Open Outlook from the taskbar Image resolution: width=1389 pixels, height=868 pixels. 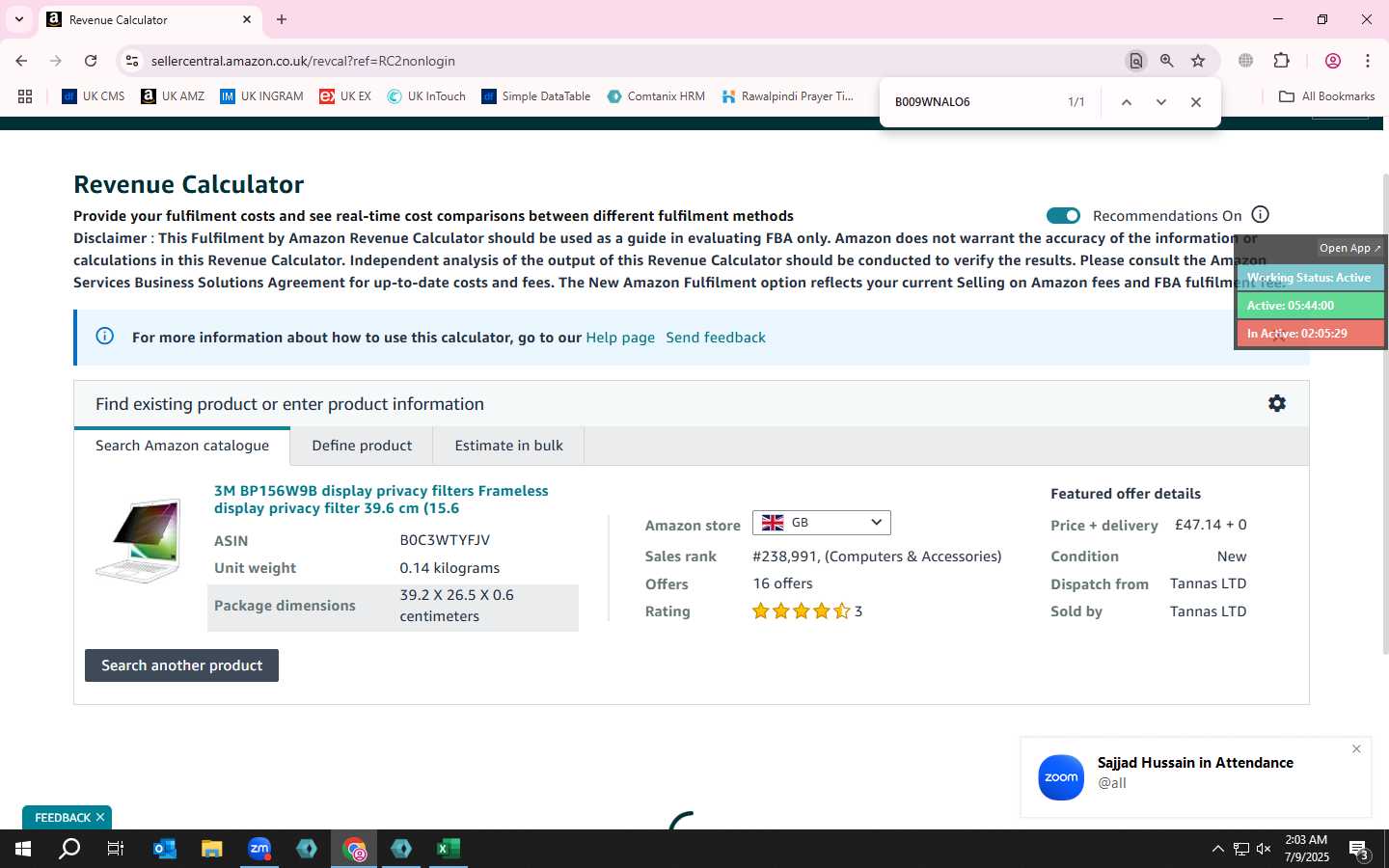pyautogui.click(x=165, y=849)
